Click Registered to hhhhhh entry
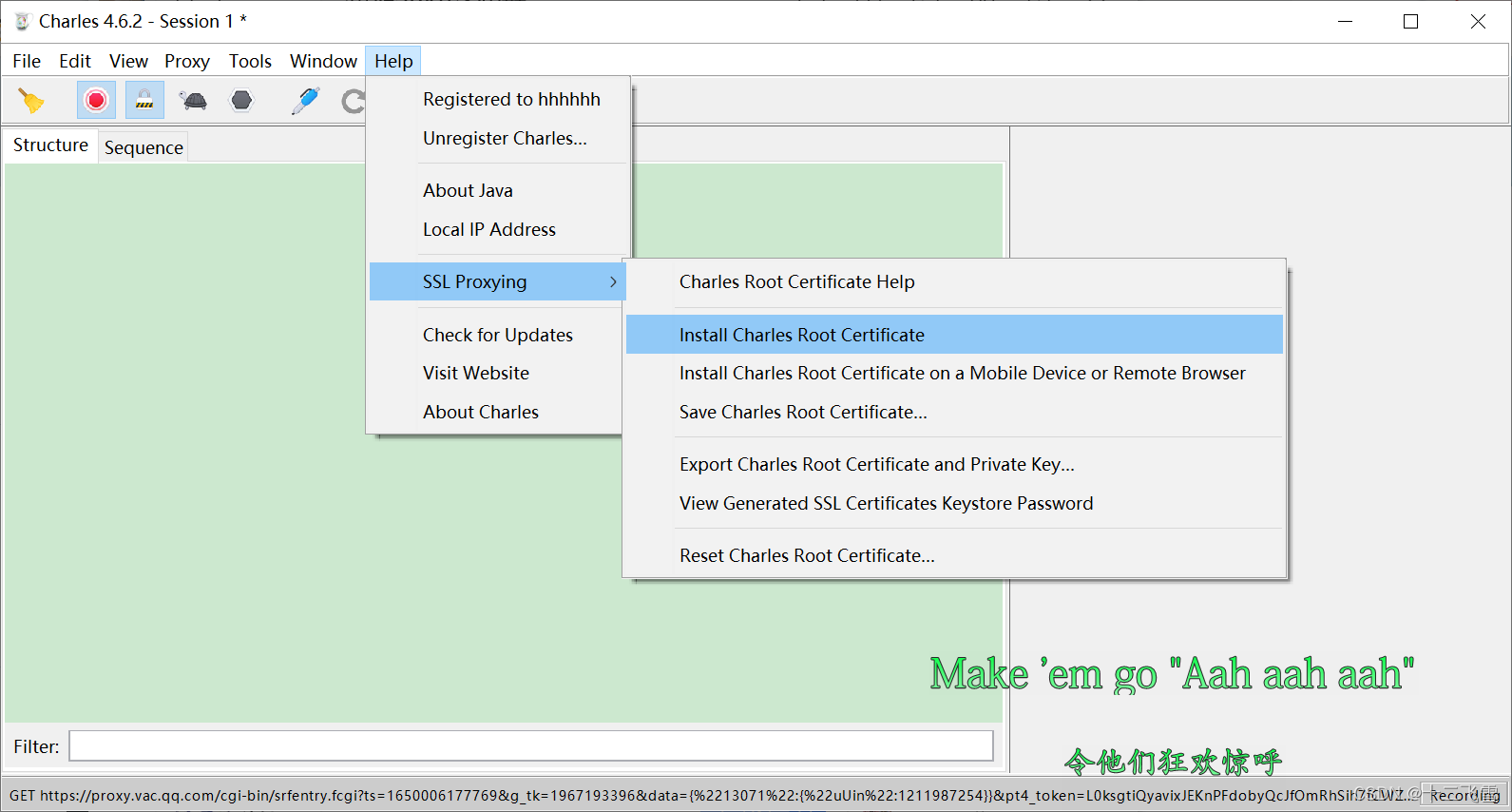This screenshot has width=1512, height=812. 511,99
